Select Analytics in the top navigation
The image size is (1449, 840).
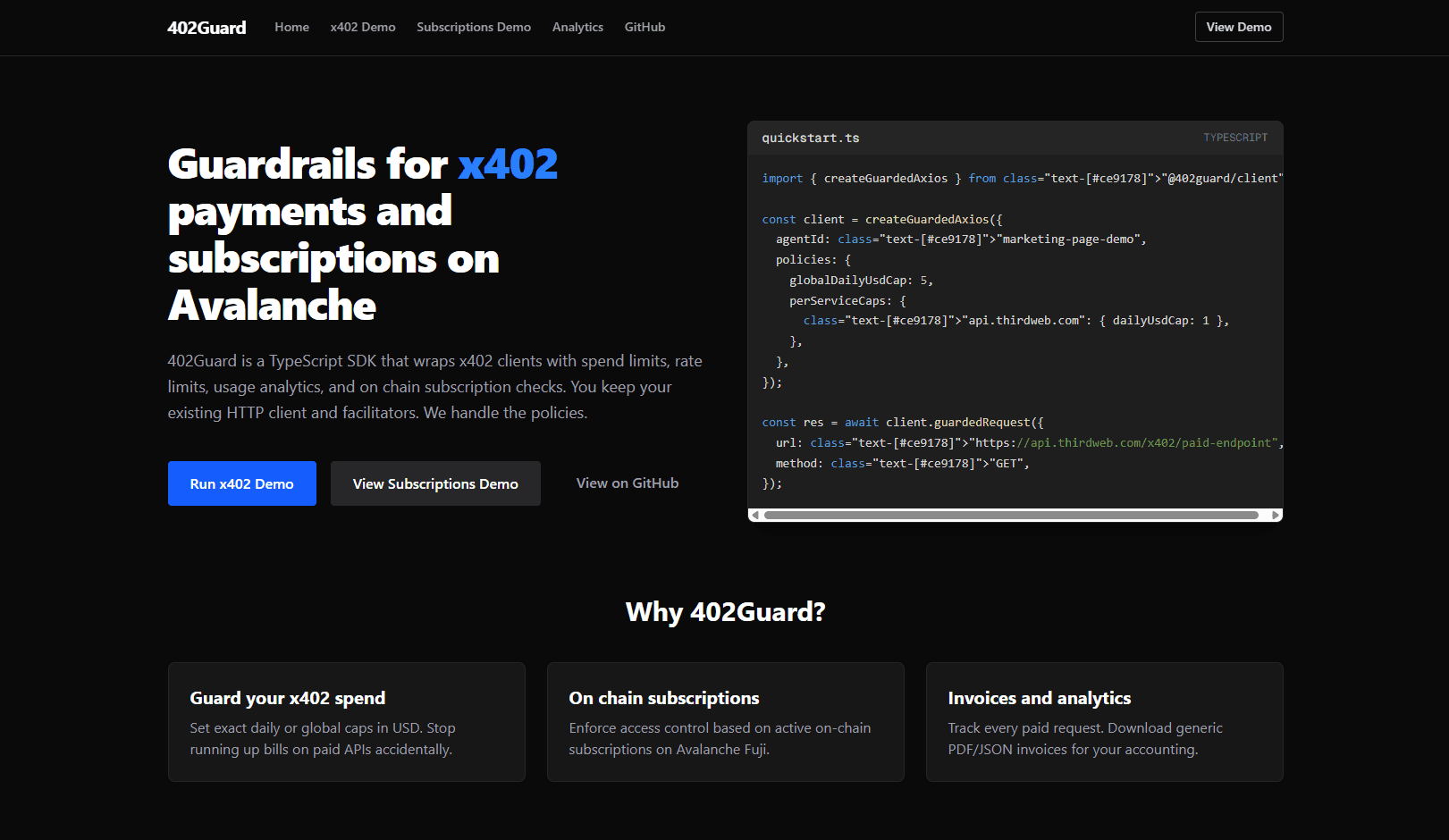pos(577,27)
